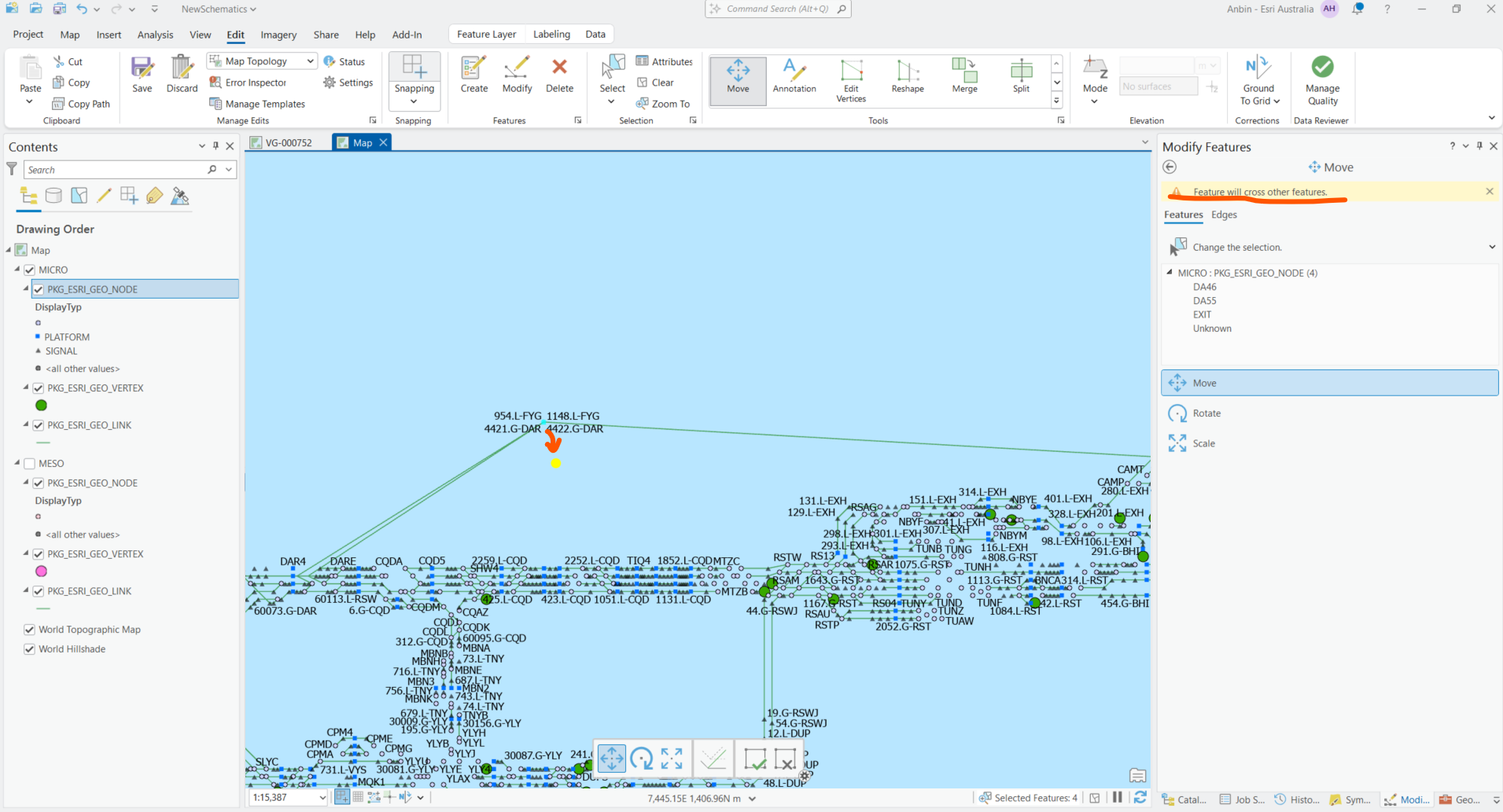1503x812 pixels.
Task: Toggle MICRO PKG_ESRI_GEO_LINK layer checkbox
Action: [x=38, y=425]
